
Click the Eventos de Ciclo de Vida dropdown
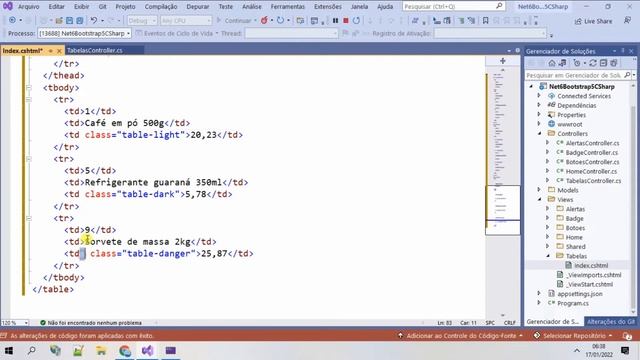click(177, 33)
